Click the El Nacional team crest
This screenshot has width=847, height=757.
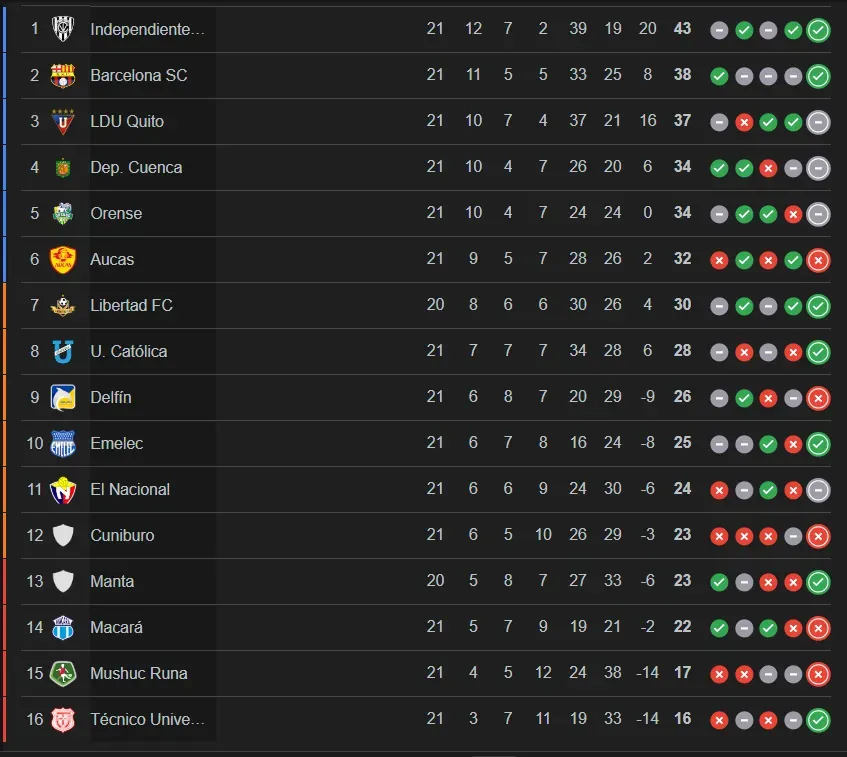63,489
